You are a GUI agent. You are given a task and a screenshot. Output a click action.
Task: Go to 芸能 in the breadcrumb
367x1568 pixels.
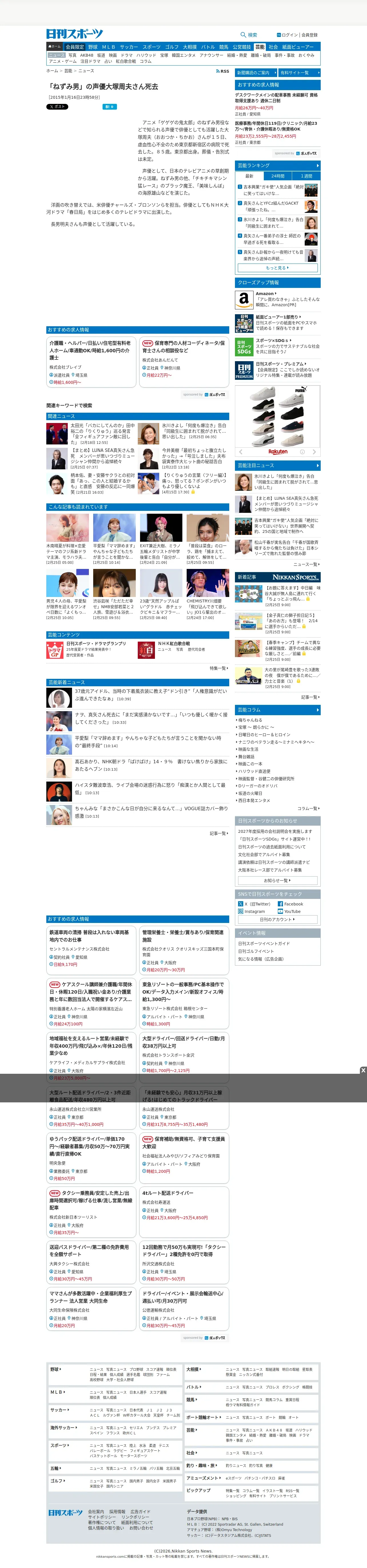69,71
